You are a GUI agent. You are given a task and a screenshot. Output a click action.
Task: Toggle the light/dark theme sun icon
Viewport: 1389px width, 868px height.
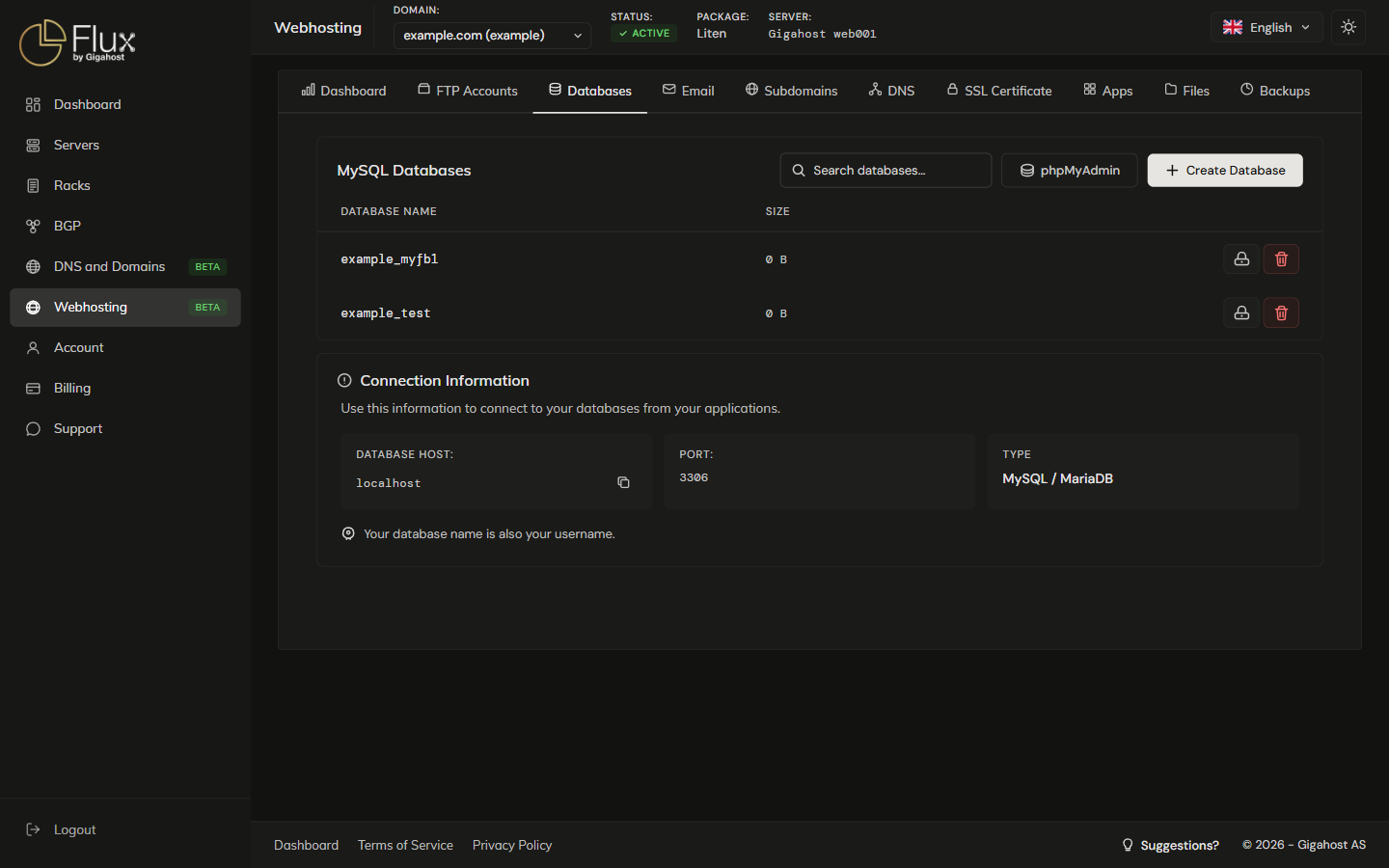pyautogui.click(x=1348, y=27)
